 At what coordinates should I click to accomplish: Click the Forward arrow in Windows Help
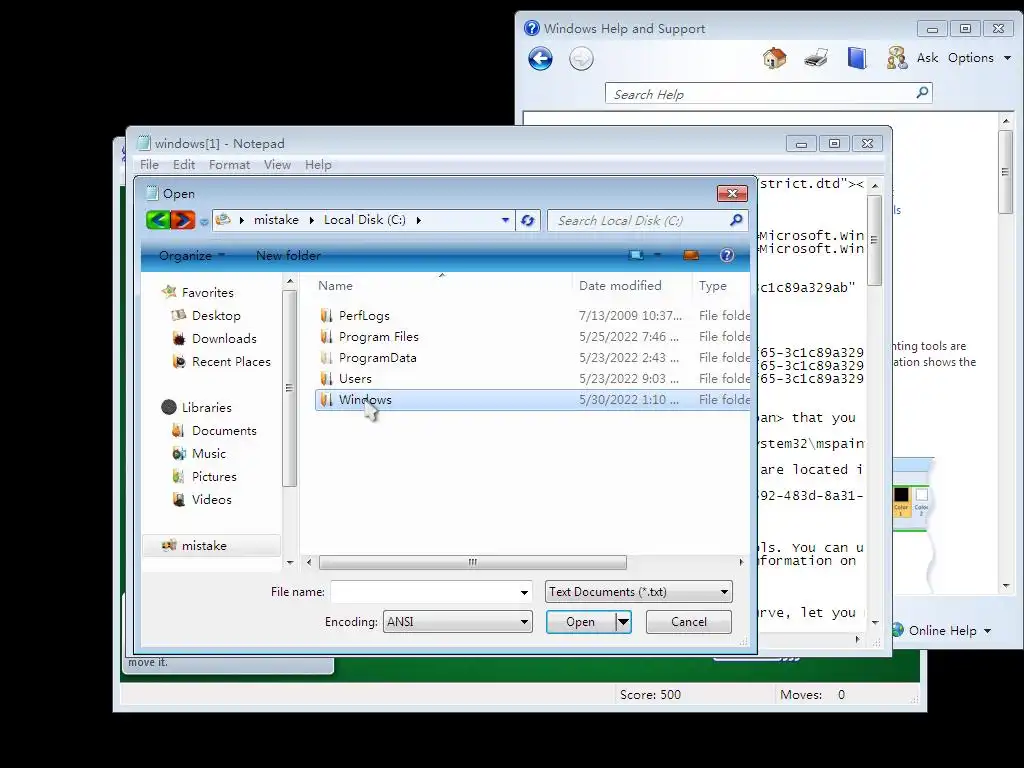pyautogui.click(x=581, y=59)
